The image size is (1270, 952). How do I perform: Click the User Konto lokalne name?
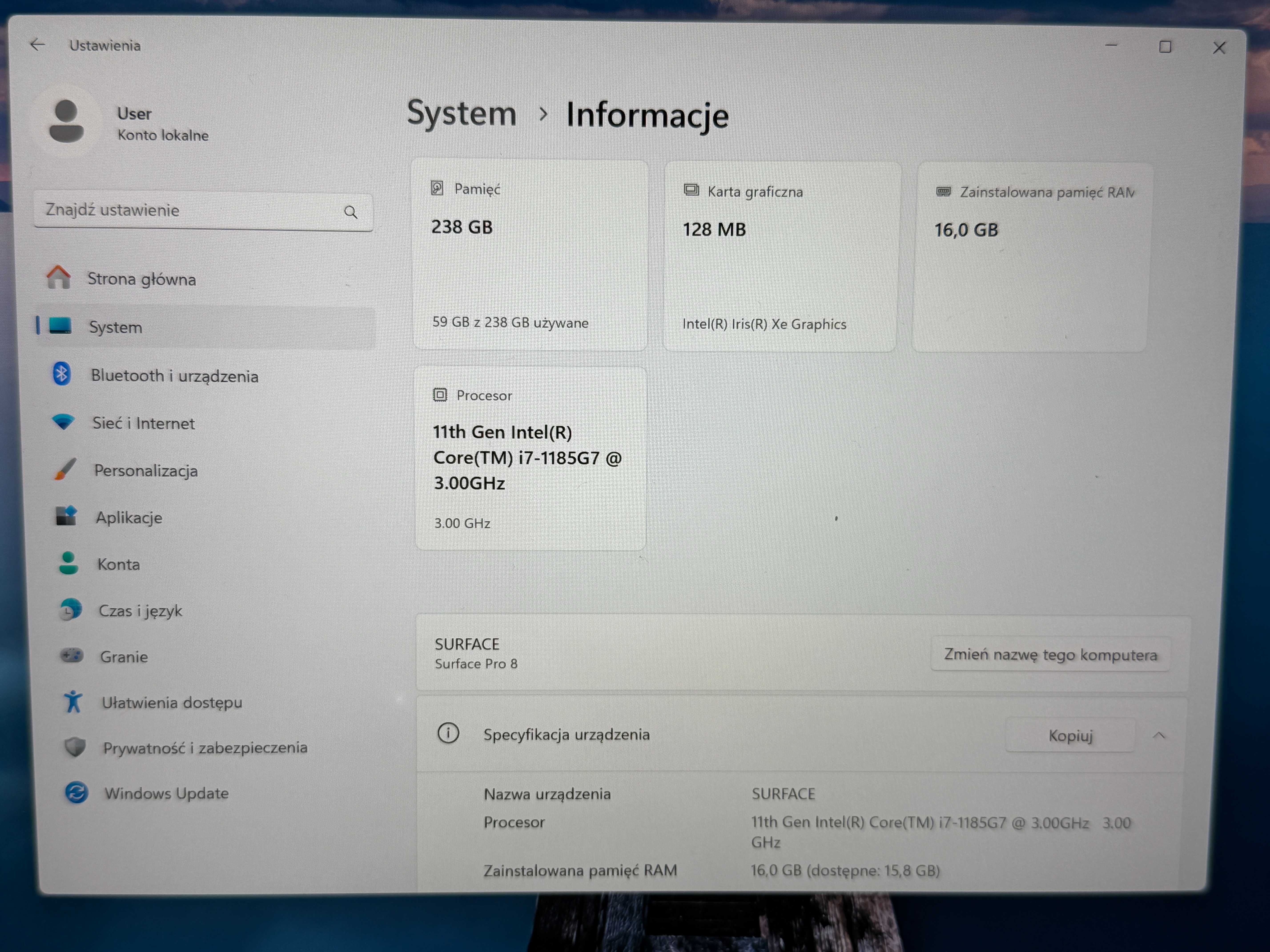coord(163,124)
